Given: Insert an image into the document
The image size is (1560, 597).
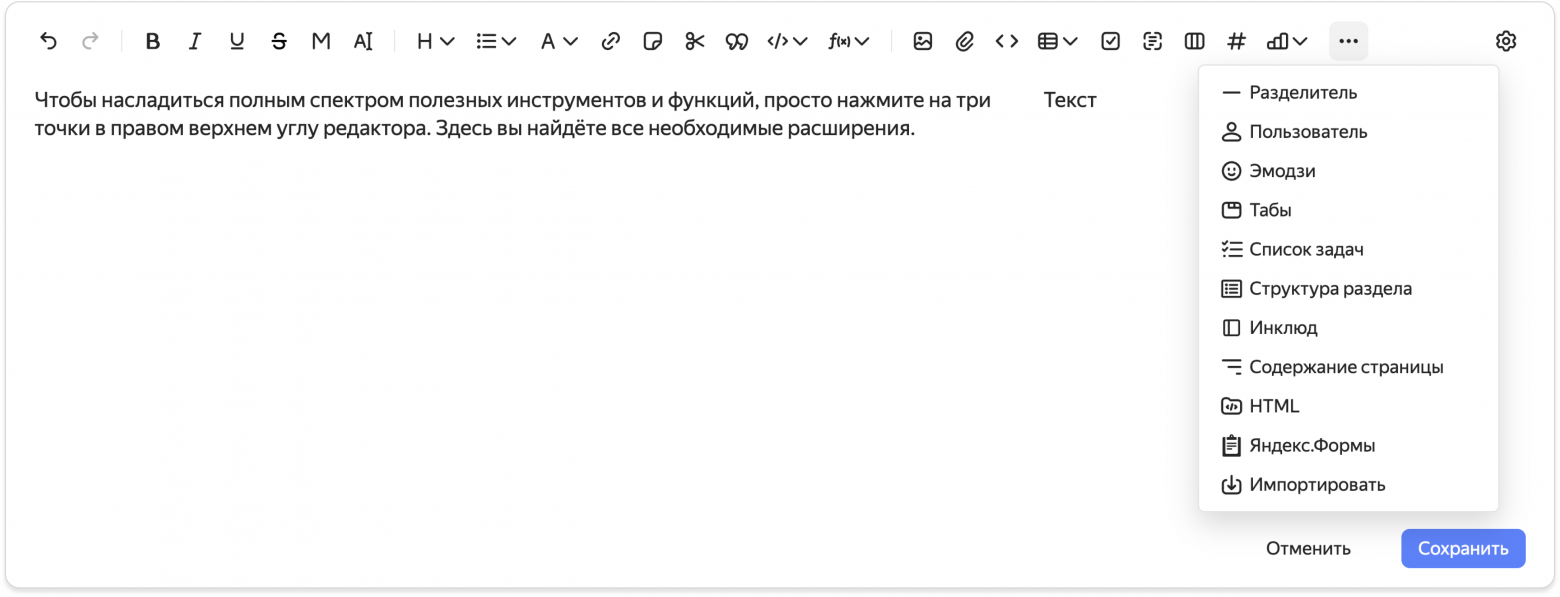Looking at the screenshot, I should 922,41.
